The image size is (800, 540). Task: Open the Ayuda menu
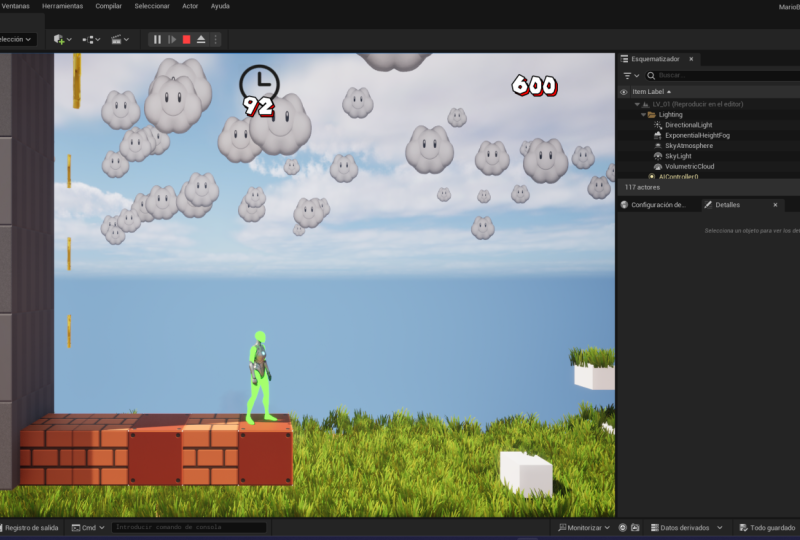coord(220,6)
